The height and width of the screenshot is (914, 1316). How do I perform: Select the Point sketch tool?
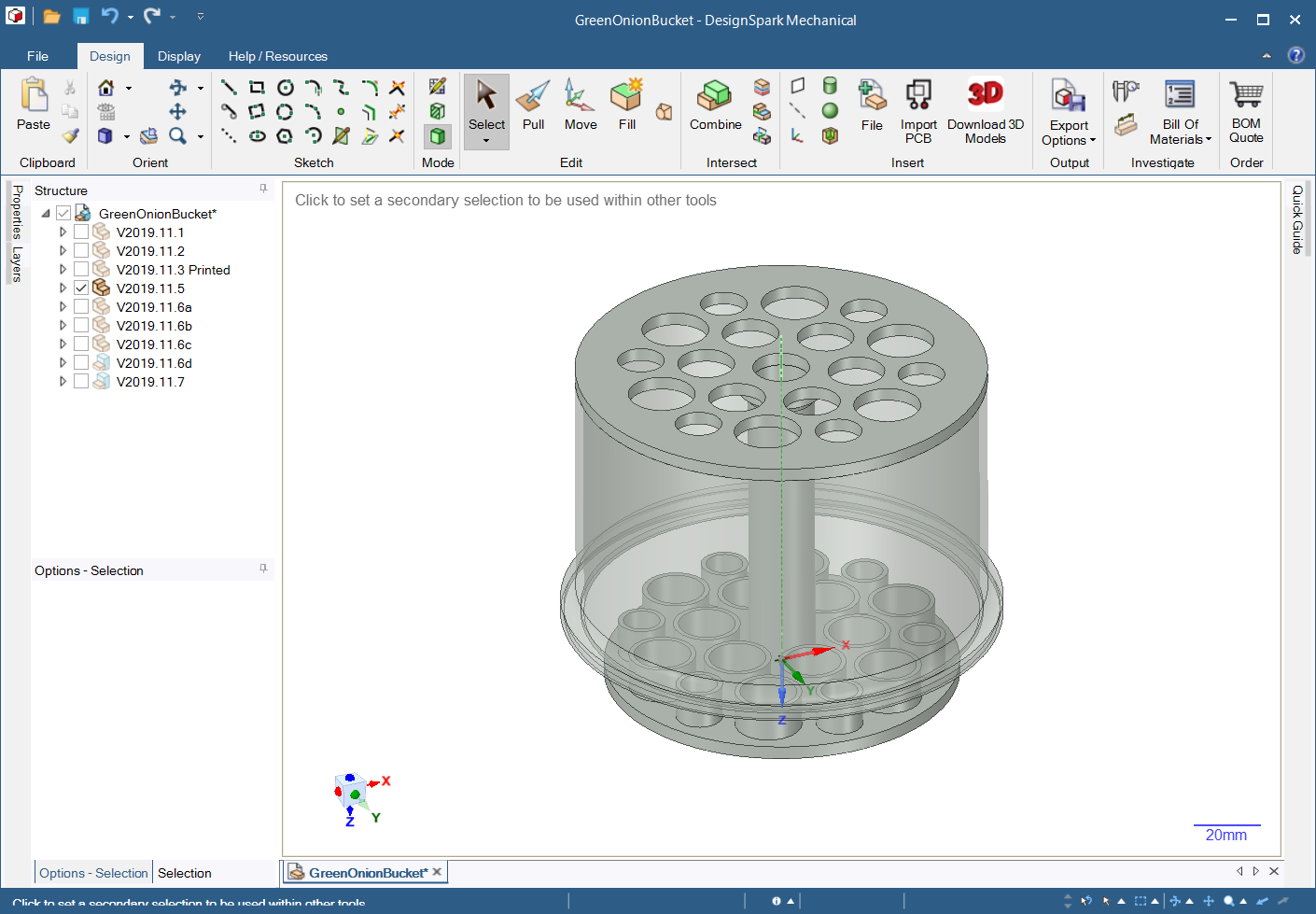(x=341, y=112)
